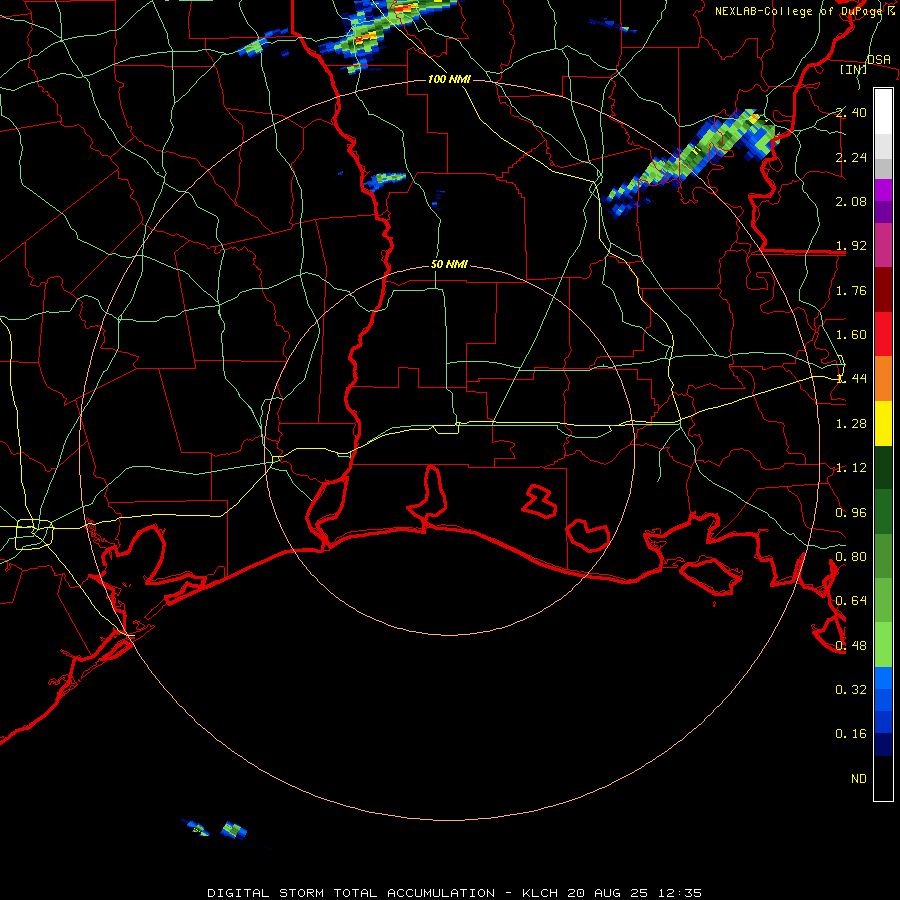
Task: Click the DSA product label
Action: tap(878, 59)
